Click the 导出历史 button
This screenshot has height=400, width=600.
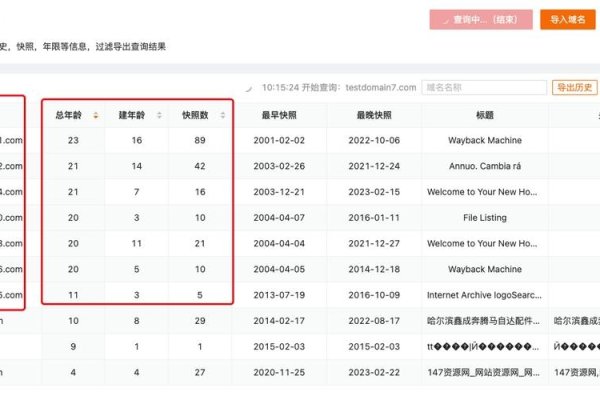pyautogui.click(x=574, y=87)
